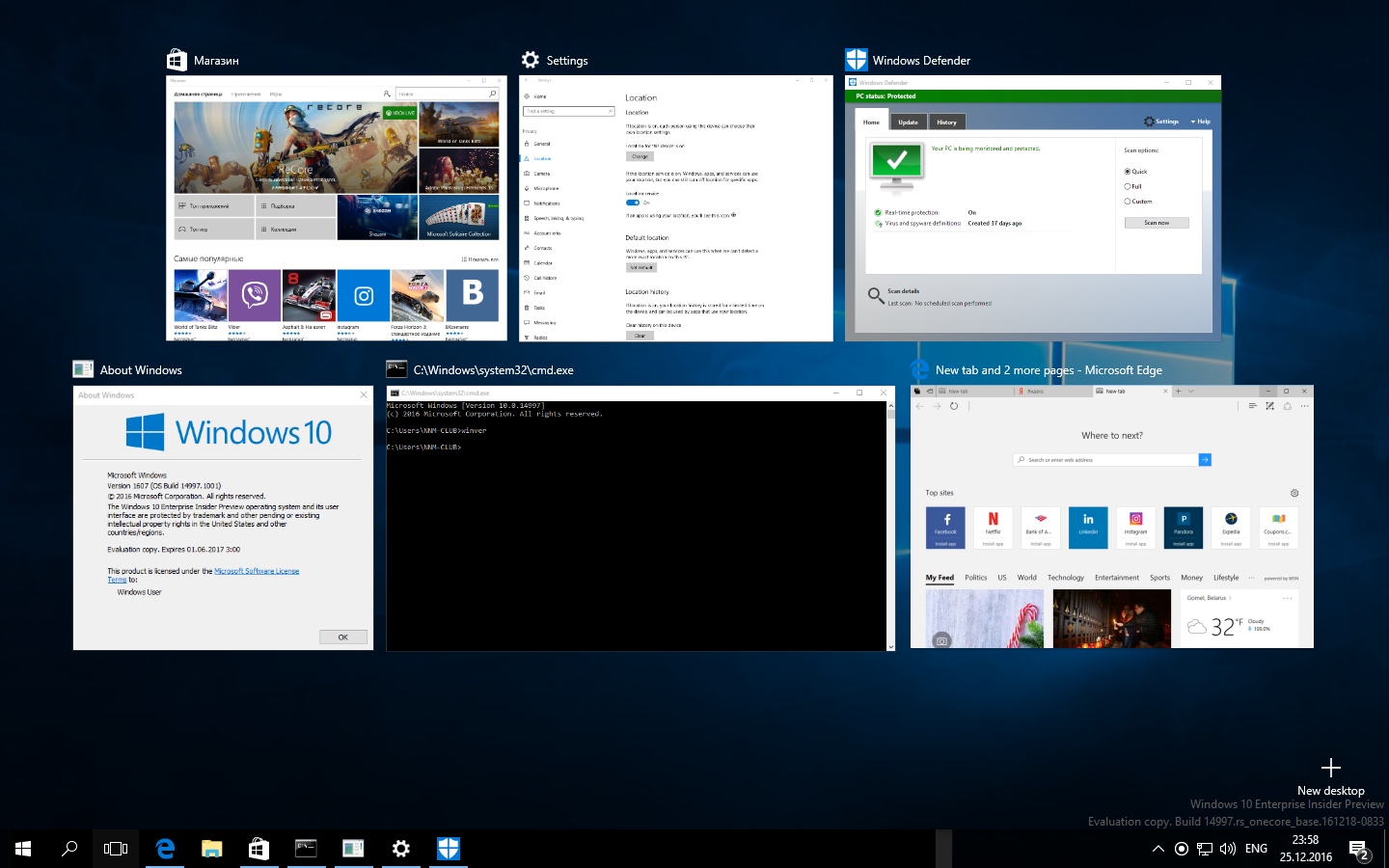Open the Pandora top site tile in Edge

click(1184, 528)
